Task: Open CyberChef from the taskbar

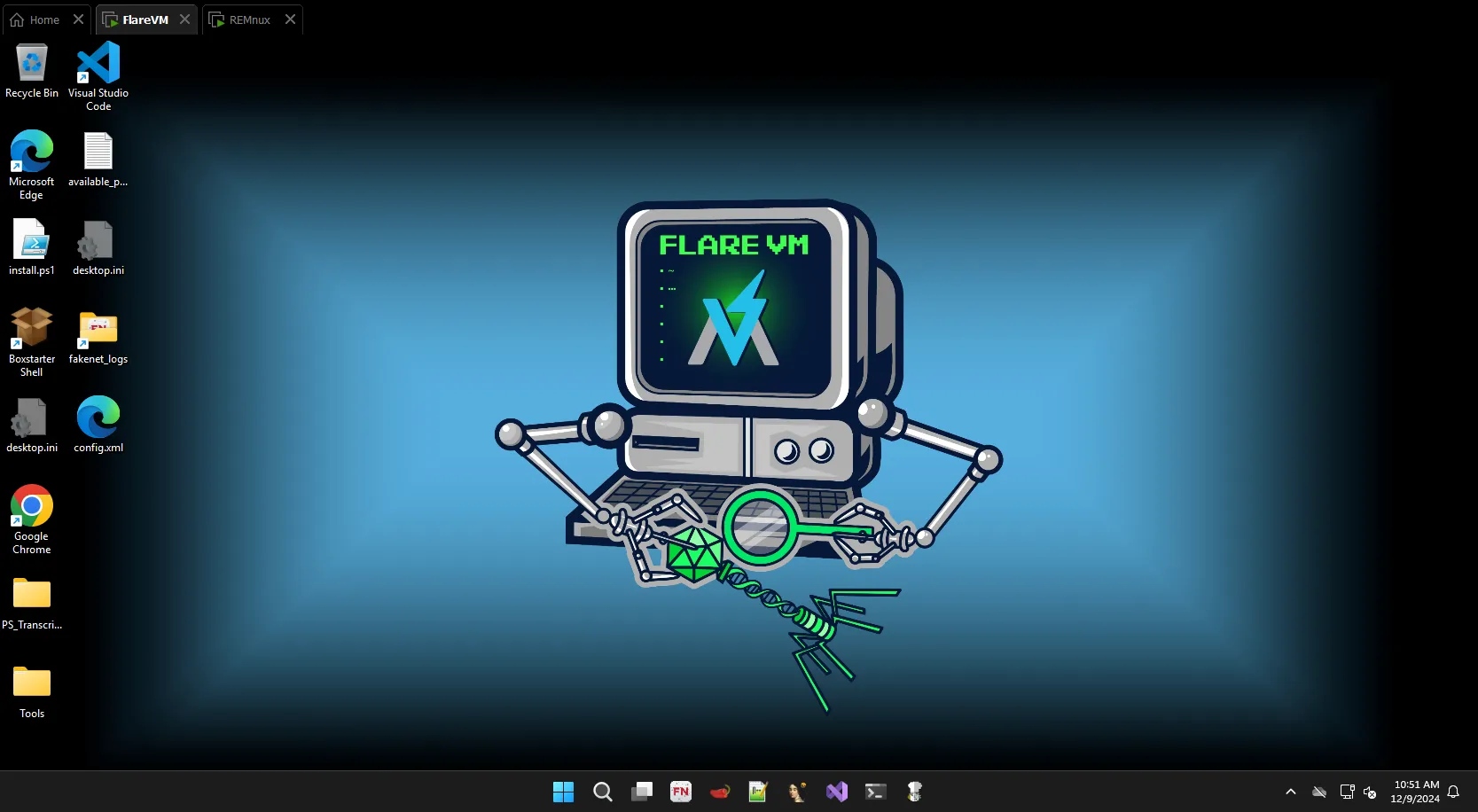Action: (x=914, y=792)
